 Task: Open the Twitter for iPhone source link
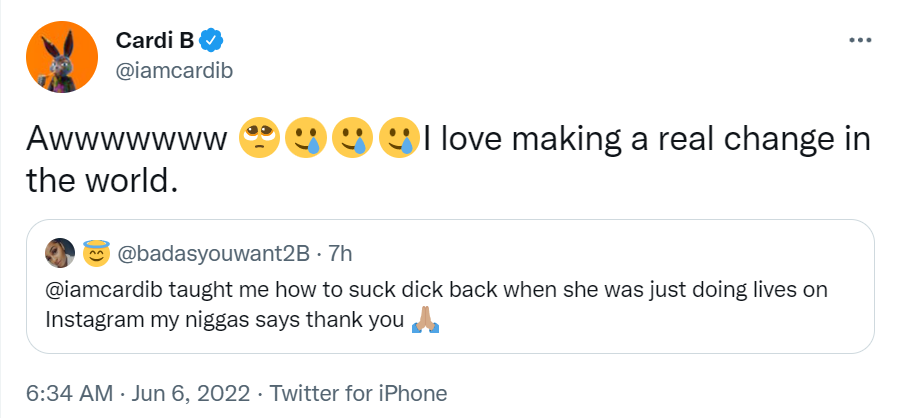click(x=358, y=393)
